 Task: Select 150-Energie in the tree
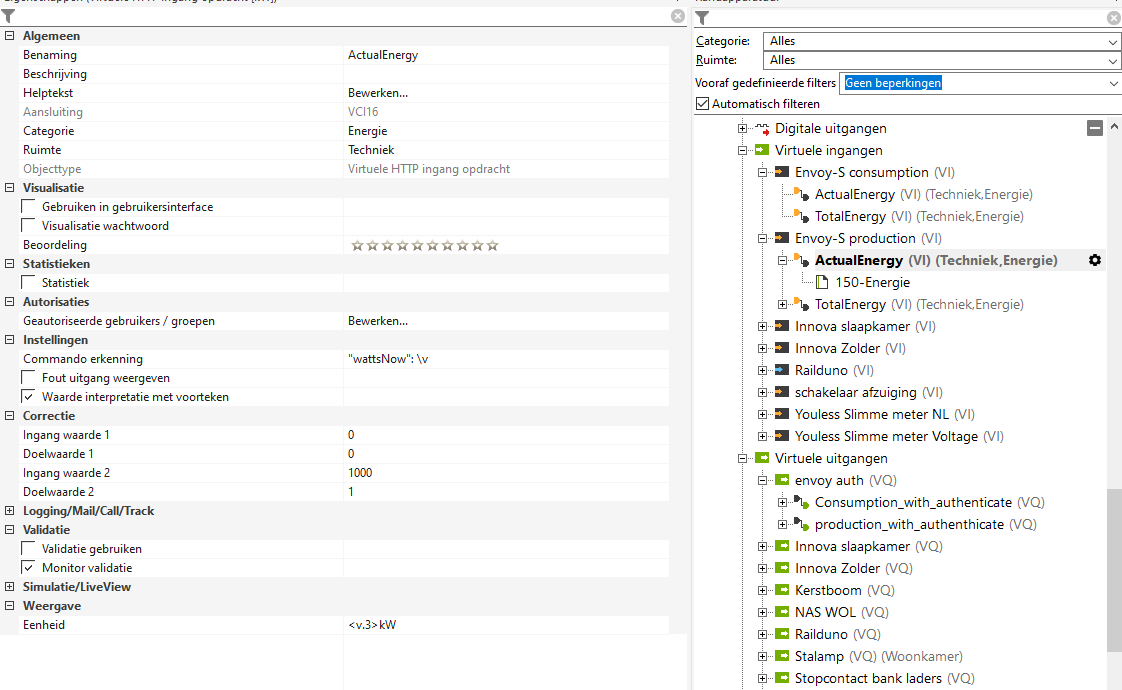click(872, 282)
